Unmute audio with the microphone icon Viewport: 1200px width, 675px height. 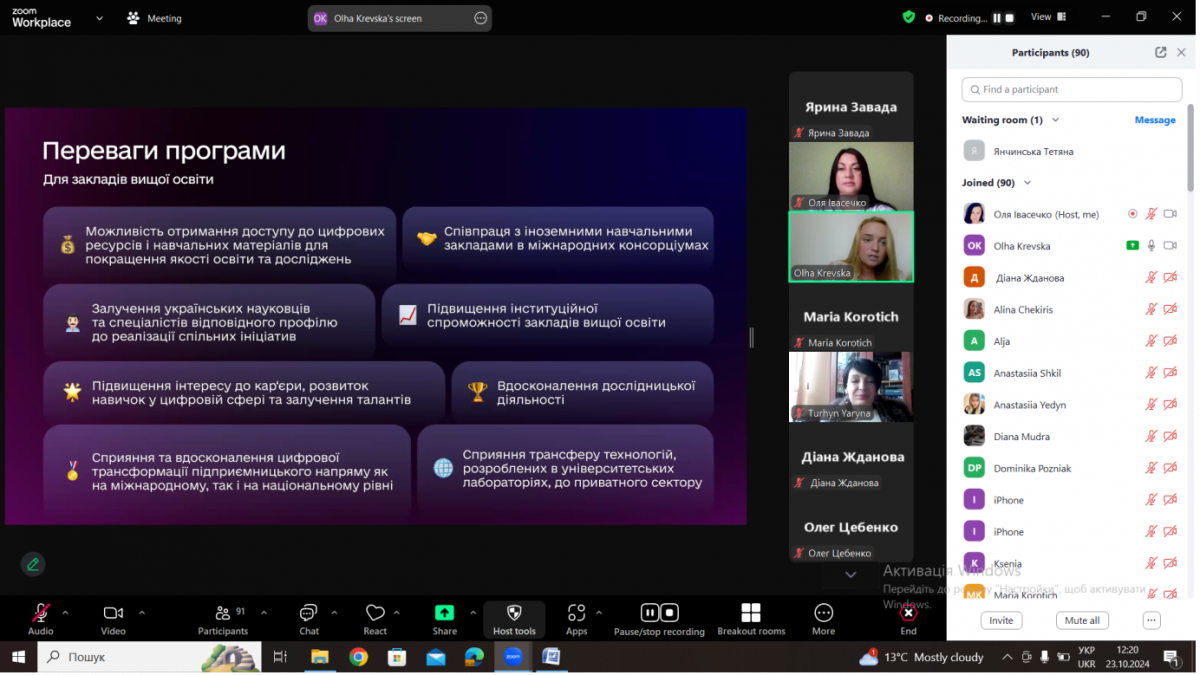click(x=41, y=613)
